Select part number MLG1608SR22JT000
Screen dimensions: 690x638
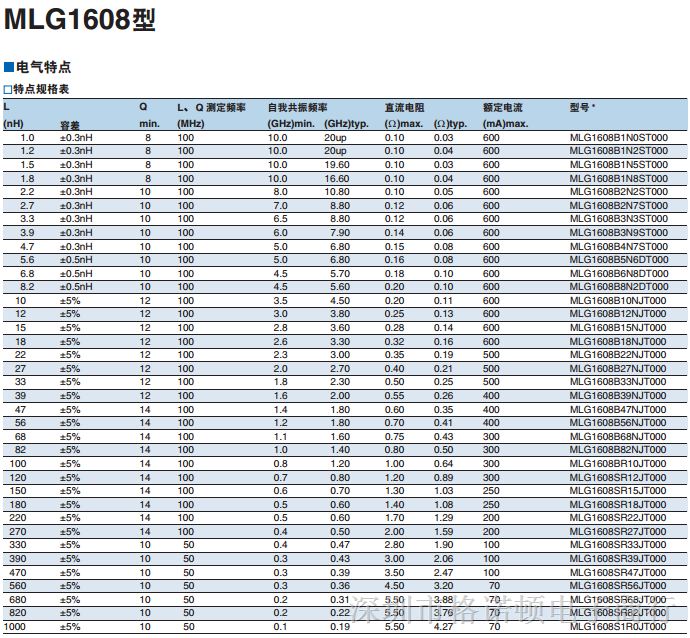click(x=618, y=518)
